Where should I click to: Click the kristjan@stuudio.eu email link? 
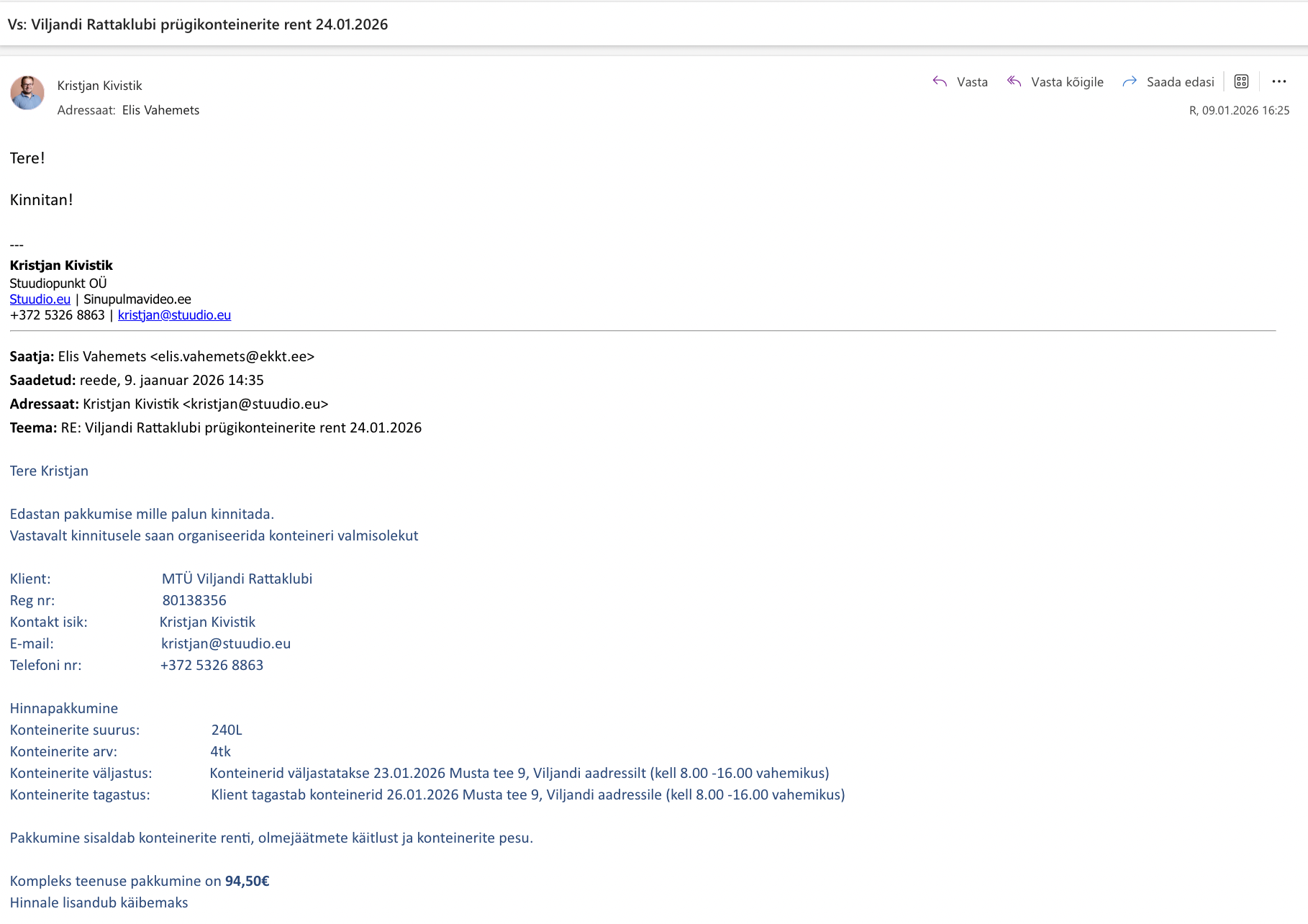click(174, 315)
